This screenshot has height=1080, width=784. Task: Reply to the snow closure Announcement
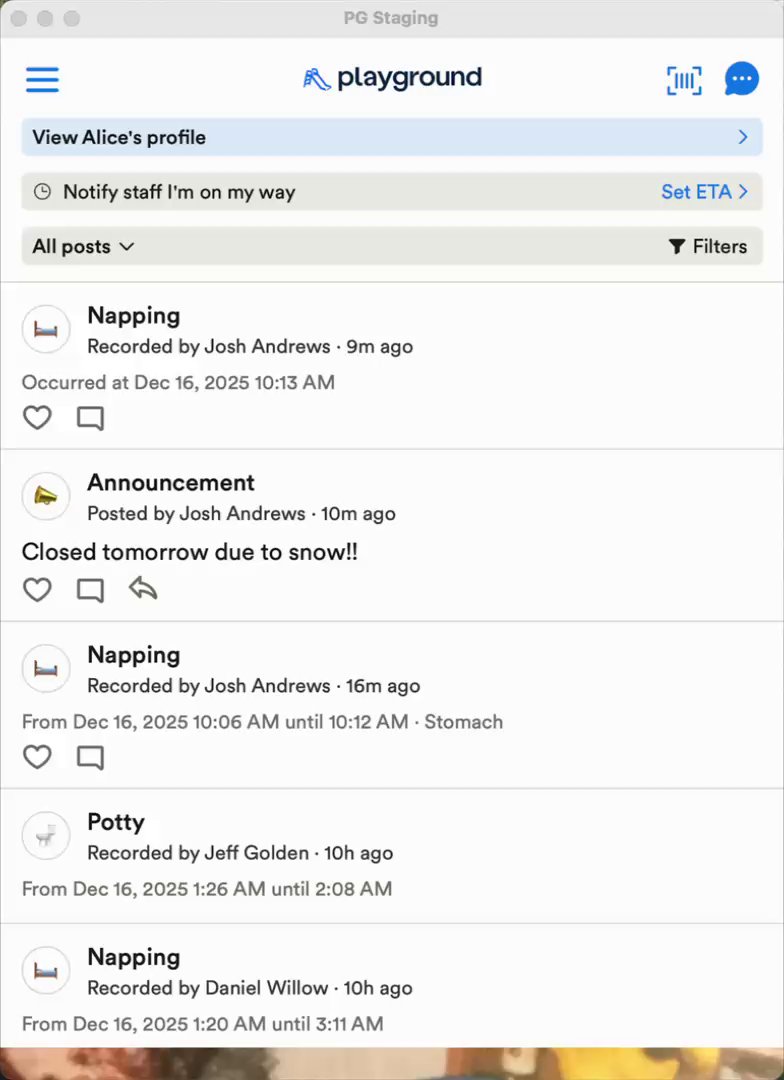143,589
